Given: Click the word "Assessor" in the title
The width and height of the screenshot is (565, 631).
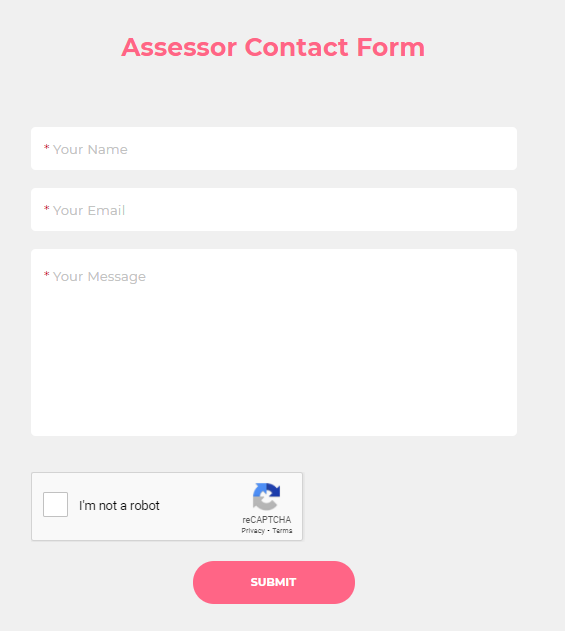Looking at the screenshot, I should click(179, 47).
